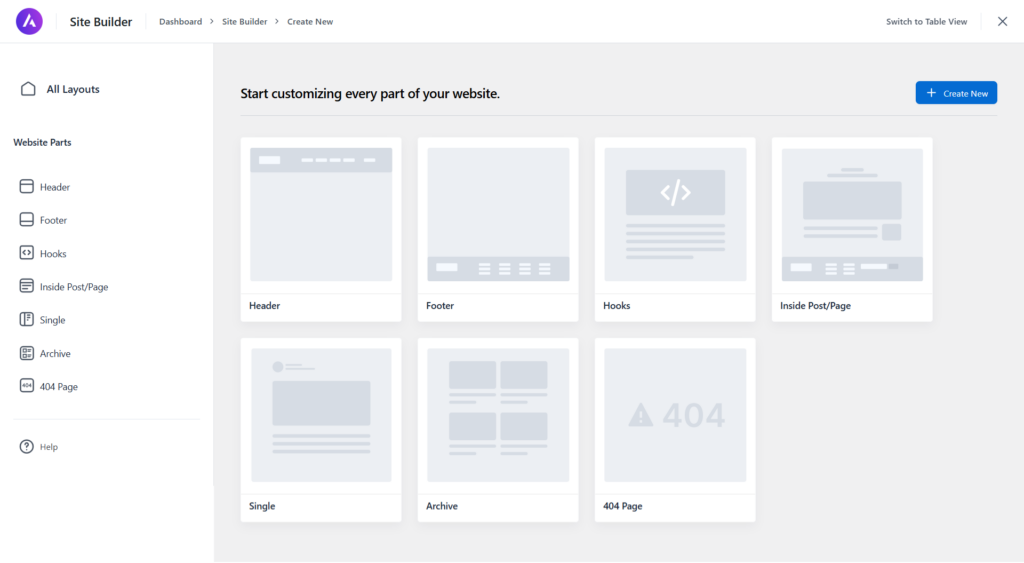Image resolution: width=1024 pixels, height=563 pixels.
Task: Choose the 404 Page layout thumbnail
Action: click(675, 415)
